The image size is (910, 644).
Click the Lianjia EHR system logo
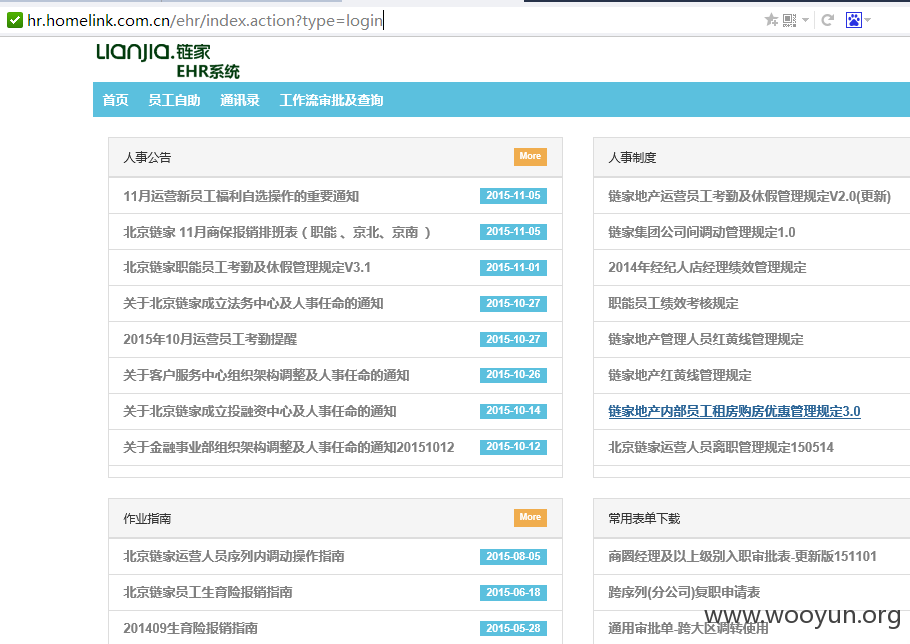point(168,60)
